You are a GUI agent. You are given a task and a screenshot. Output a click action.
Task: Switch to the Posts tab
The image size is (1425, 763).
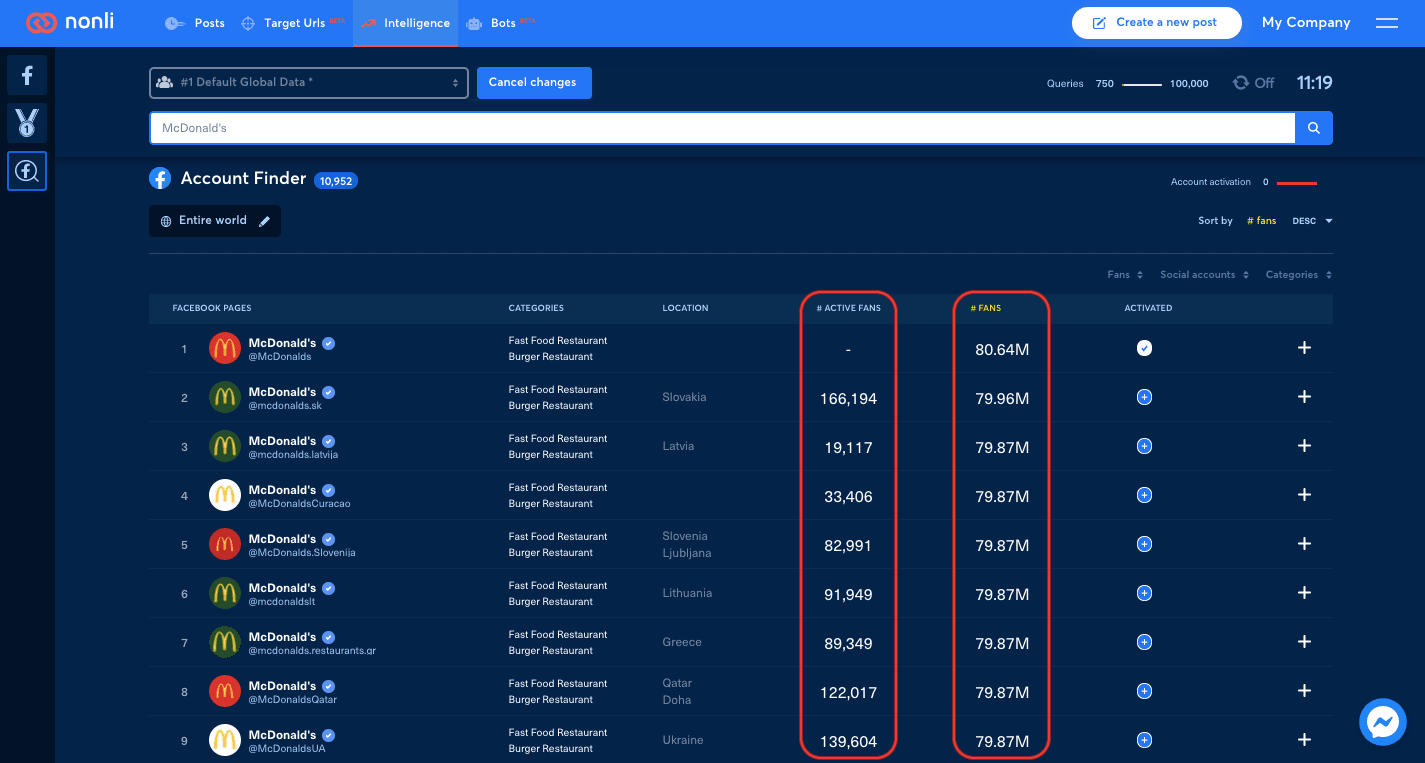pos(196,23)
